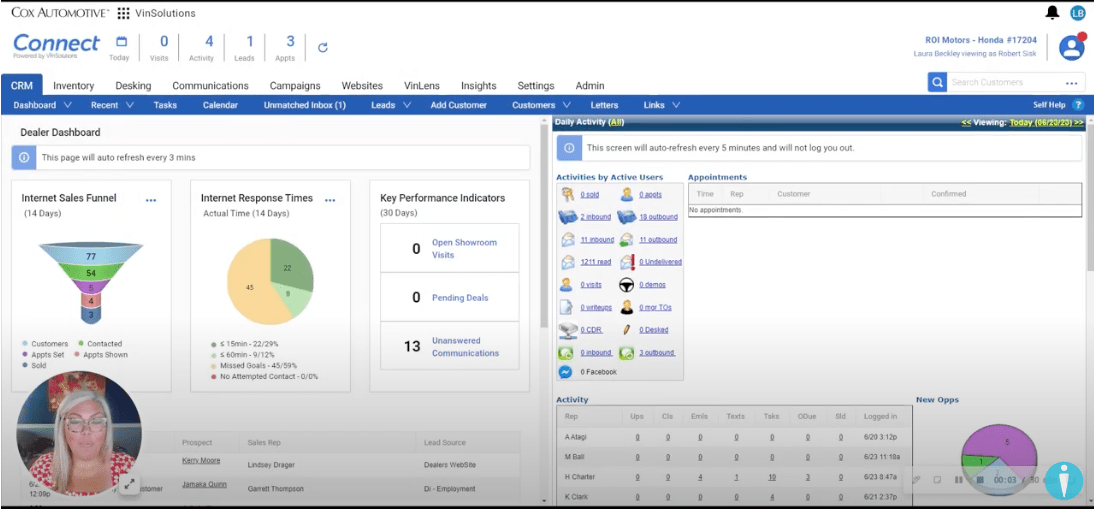Click the Jamaka Quinn prospect link
The image size is (1094, 509).
(x=204, y=485)
